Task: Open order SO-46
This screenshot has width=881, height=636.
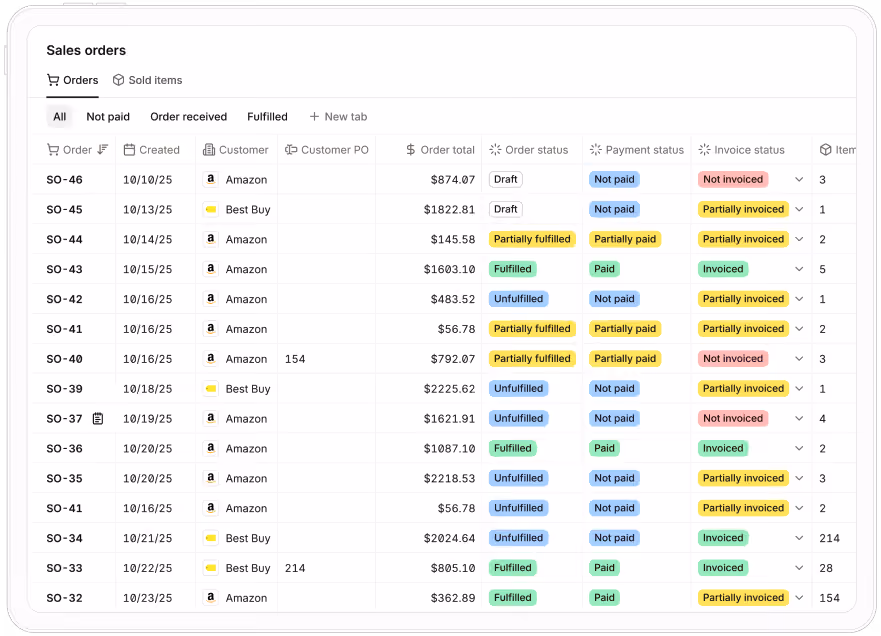Action: (65, 180)
